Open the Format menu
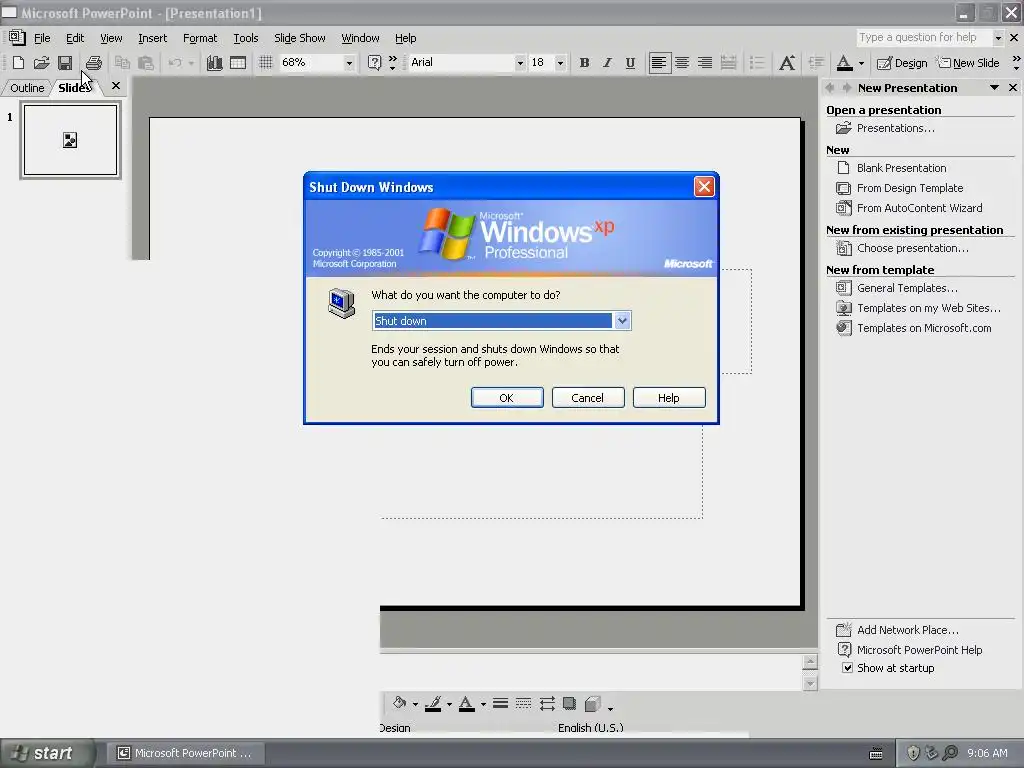This screenshot has height=768, width=1024. 200,38
